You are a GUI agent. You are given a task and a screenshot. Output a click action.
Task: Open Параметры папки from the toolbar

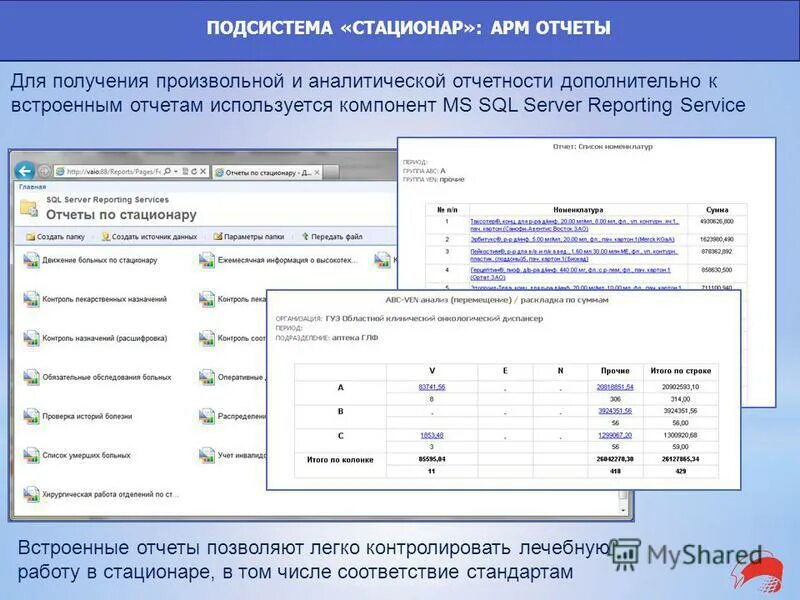(x=252, y=237)
